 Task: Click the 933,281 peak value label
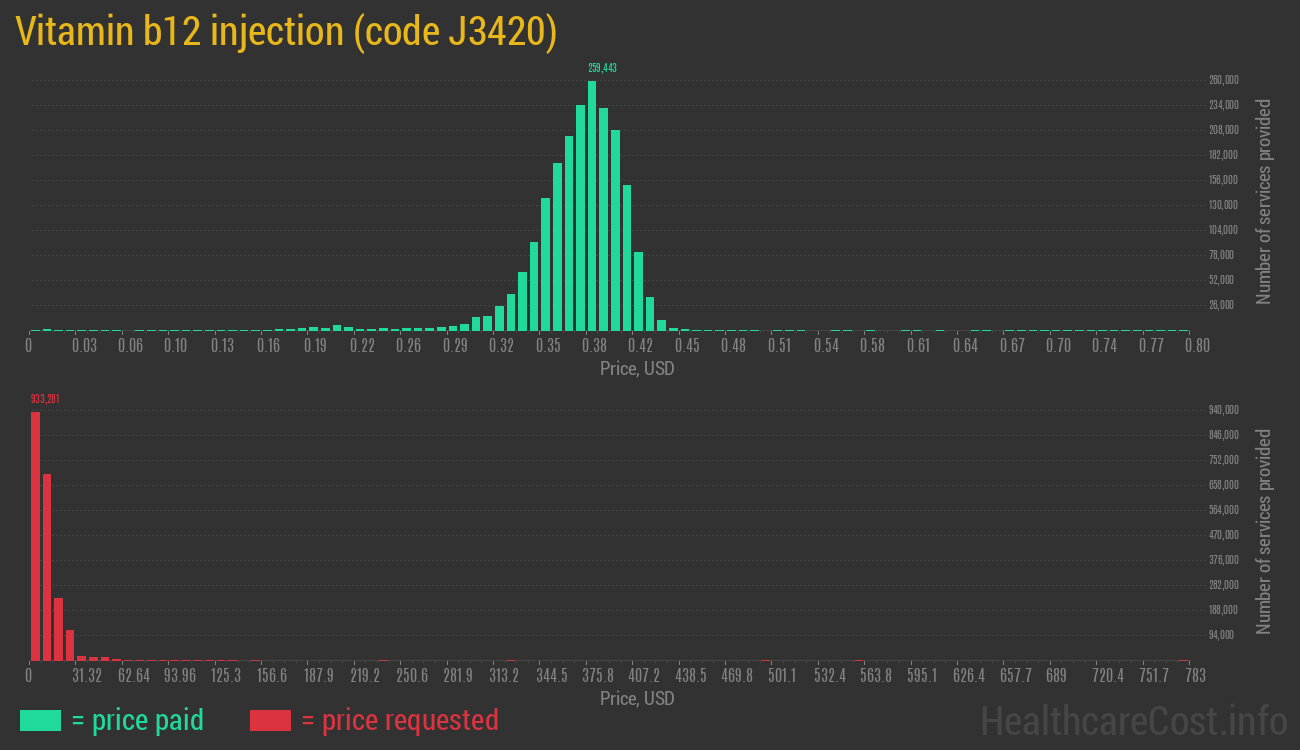45,399
